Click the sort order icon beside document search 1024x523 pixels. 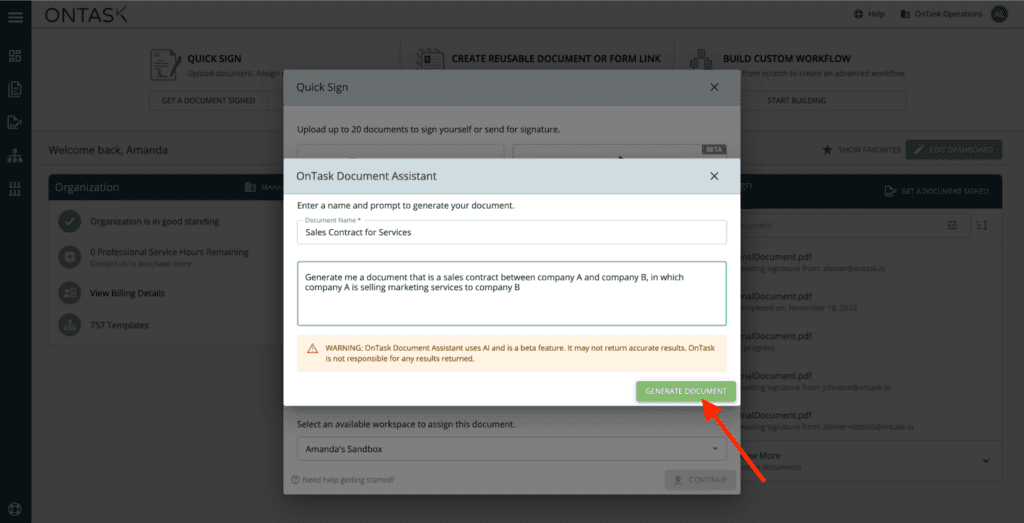982,225
